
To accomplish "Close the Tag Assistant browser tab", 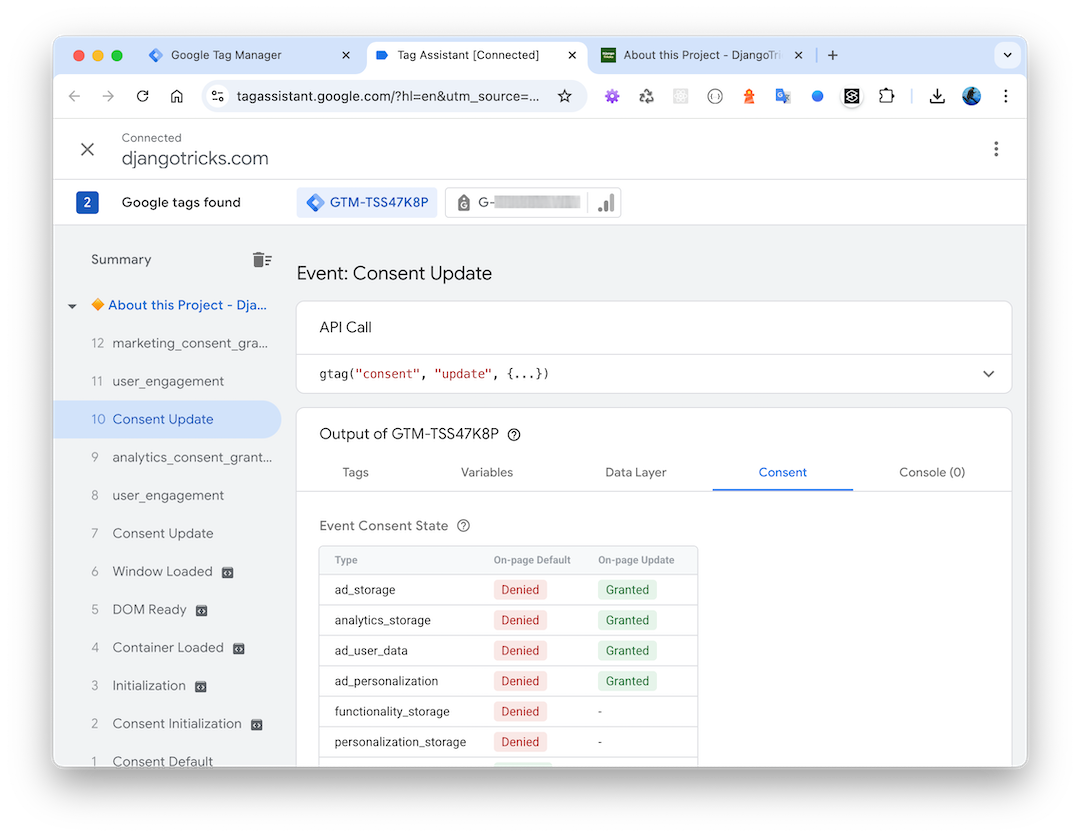I will pos(572,55).
